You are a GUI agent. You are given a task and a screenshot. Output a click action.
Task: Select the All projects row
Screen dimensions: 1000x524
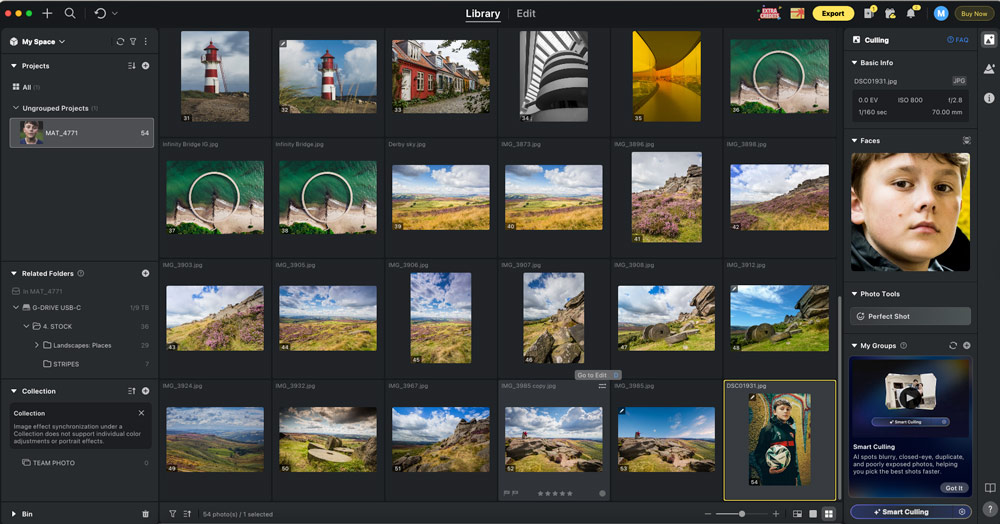point(81,87)
